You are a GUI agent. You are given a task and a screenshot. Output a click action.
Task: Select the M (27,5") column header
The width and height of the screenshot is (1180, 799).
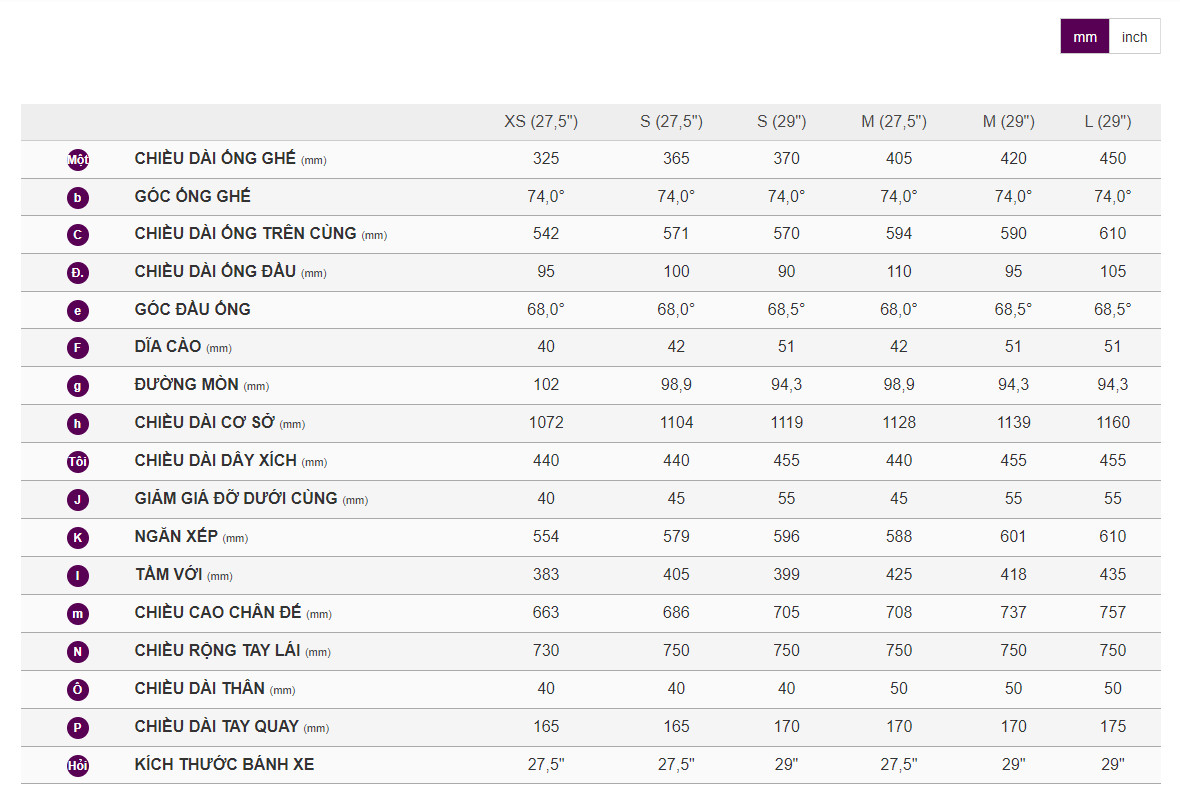894,122
